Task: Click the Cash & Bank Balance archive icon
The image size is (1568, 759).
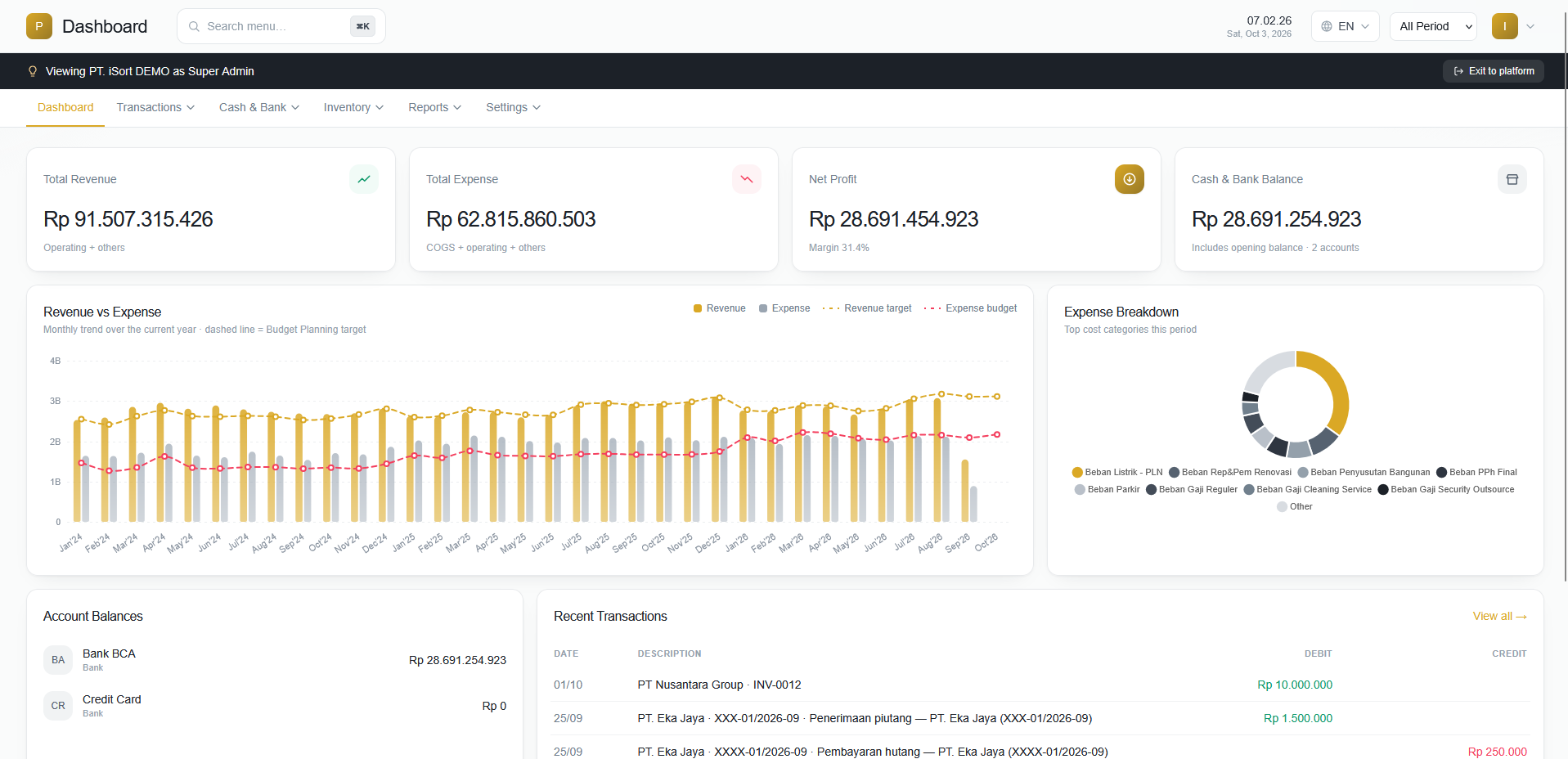Action: click(1512, 179)
